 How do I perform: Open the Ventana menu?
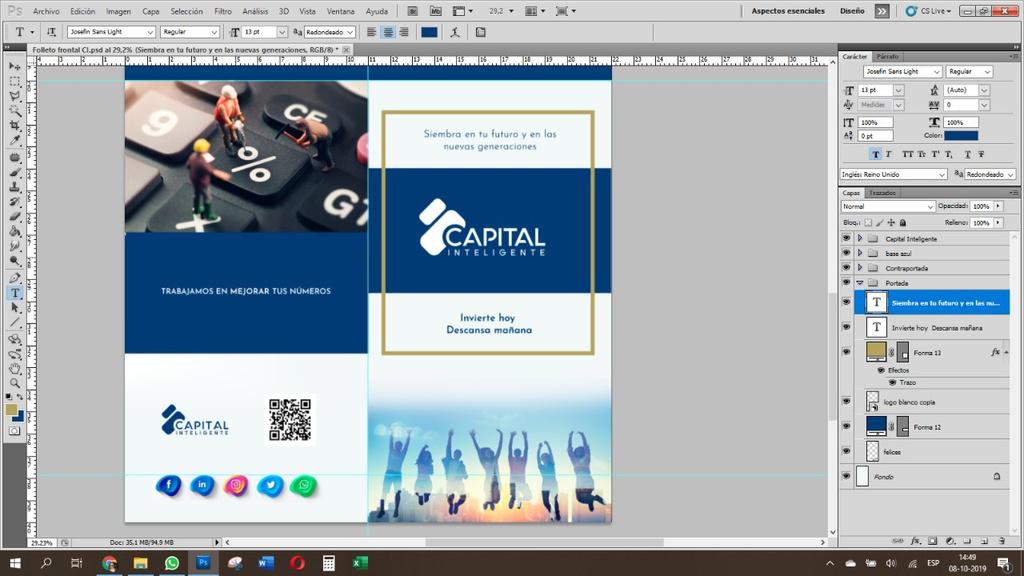[x=341, y=11]
